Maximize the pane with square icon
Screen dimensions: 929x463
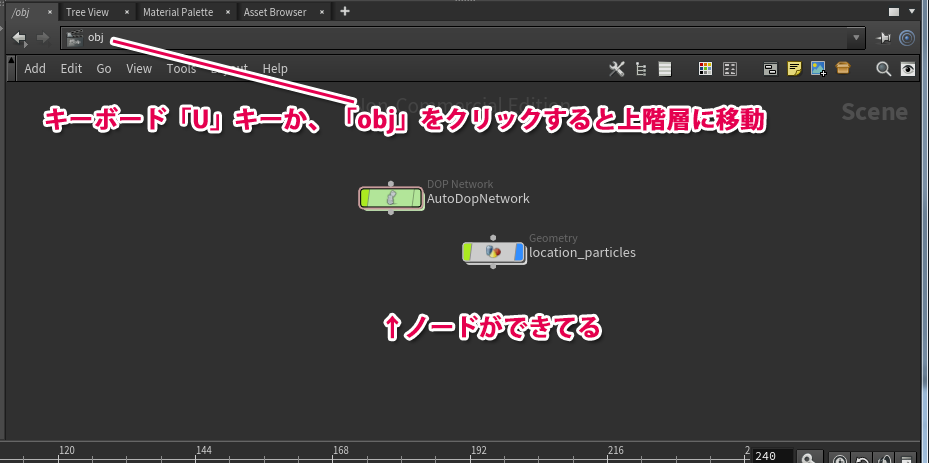click(x=894, y=12)
